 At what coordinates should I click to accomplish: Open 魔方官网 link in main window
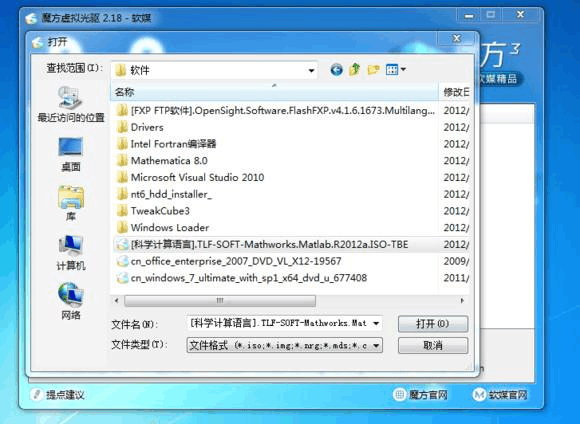421,395
